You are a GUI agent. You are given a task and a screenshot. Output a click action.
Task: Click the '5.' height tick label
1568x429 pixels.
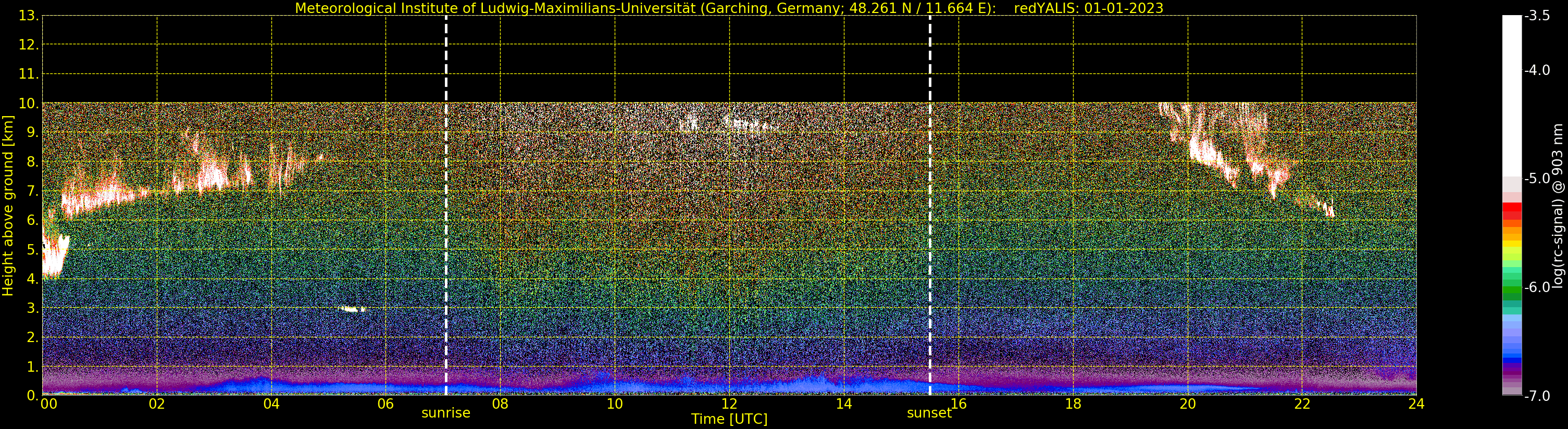32,249
